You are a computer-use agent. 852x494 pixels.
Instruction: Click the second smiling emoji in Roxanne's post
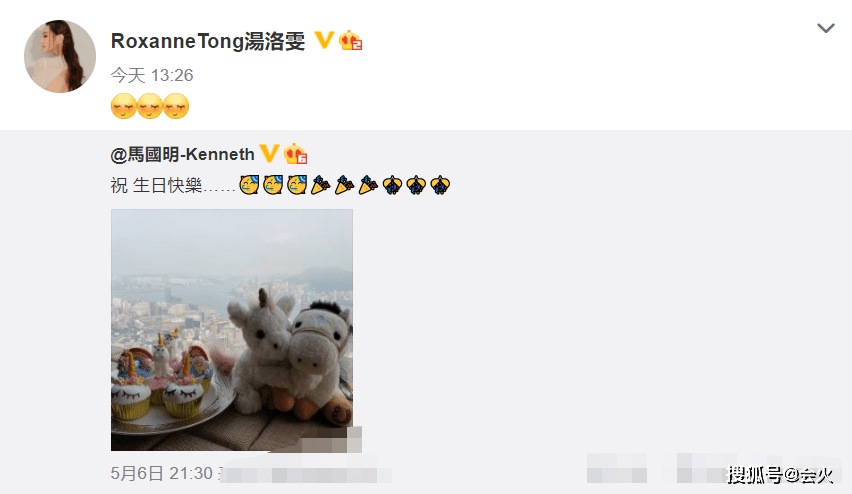(x=150, y=106)
